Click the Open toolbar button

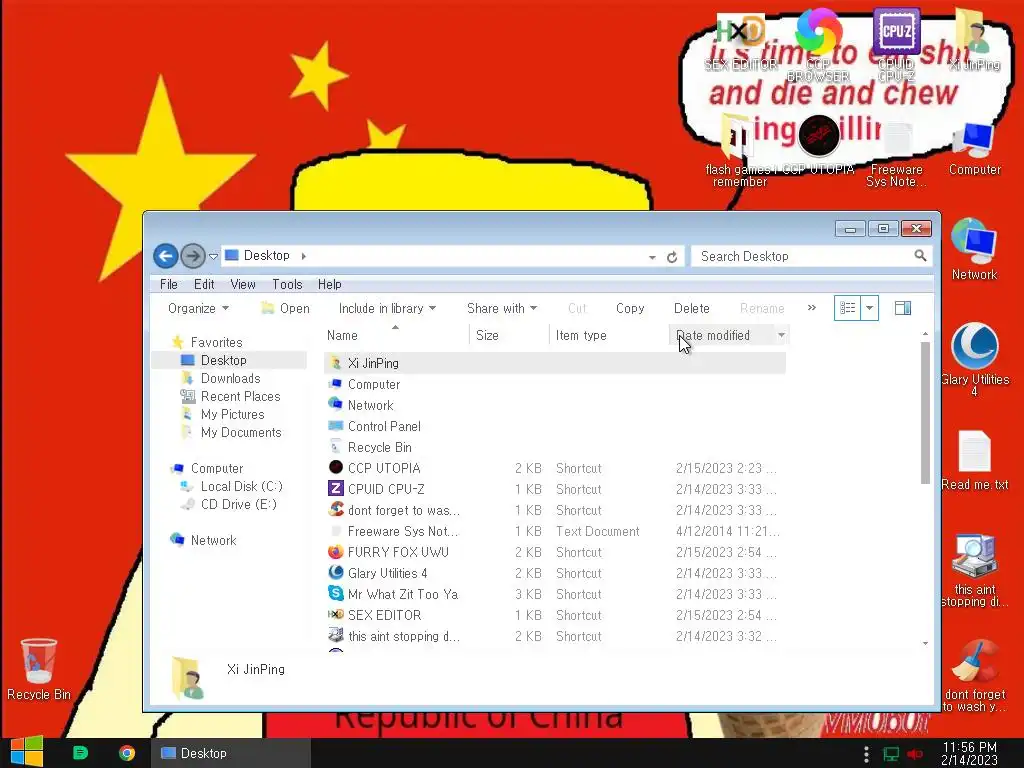coord(286,308)
